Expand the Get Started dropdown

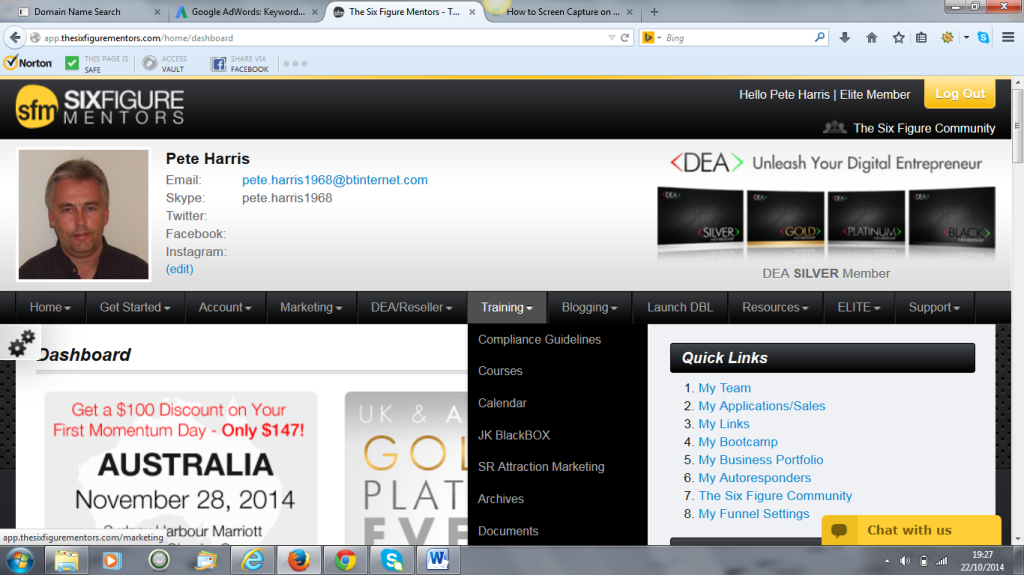[135, 307]
